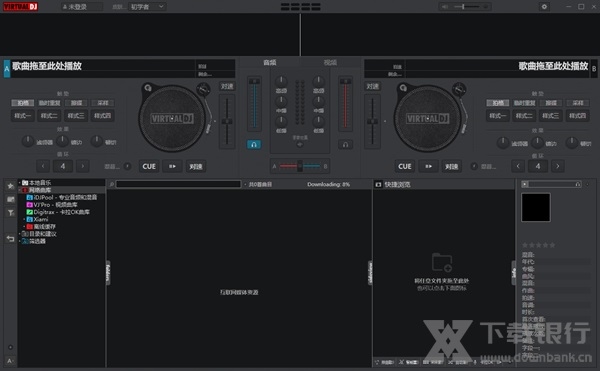Select Digitrax karaoke library entry
The height and width of the screenshot is (371, 600).
tap(58, 212)
